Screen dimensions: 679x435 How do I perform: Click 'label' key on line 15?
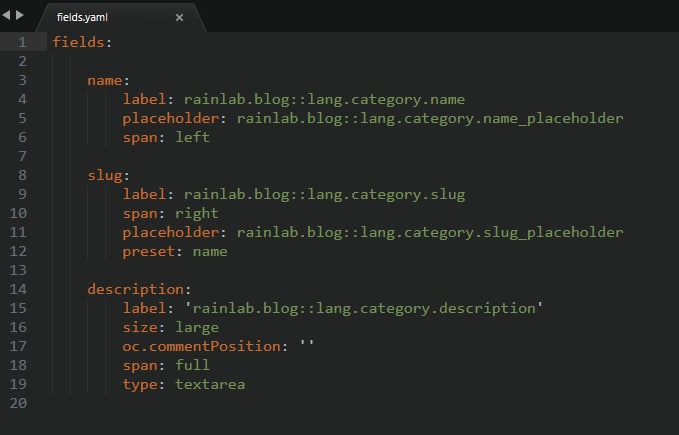point(144,308)
